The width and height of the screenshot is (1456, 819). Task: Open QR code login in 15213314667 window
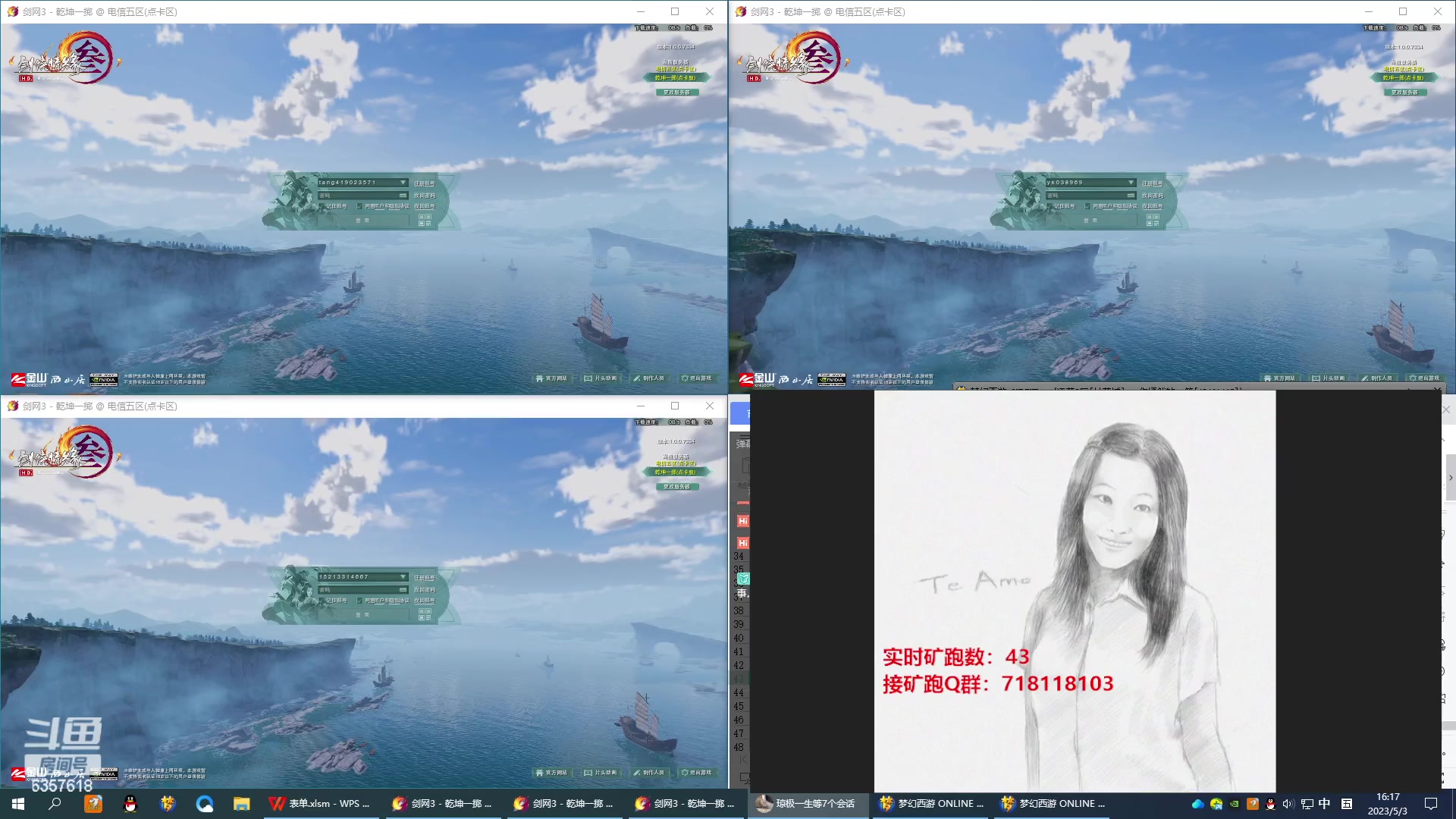425,614
